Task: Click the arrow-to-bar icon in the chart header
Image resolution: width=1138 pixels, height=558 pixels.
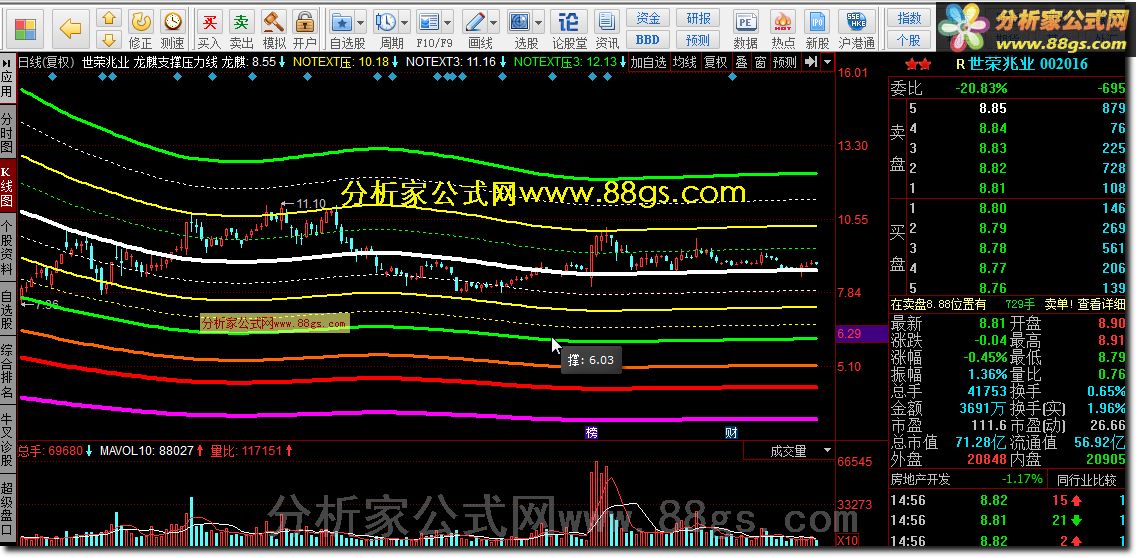Action: 811,62
